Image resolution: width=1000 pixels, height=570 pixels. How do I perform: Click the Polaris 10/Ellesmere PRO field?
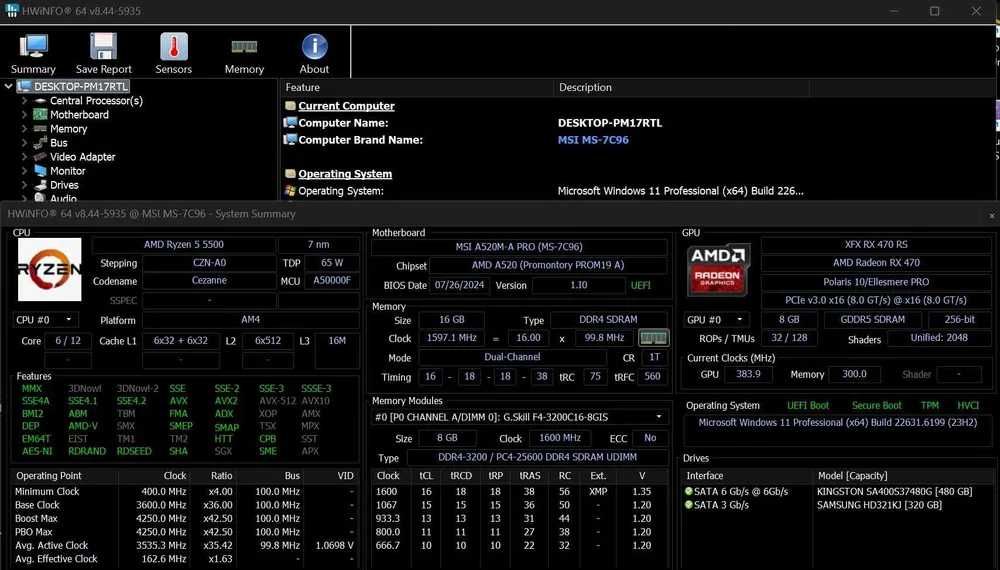tap(876, 281)
